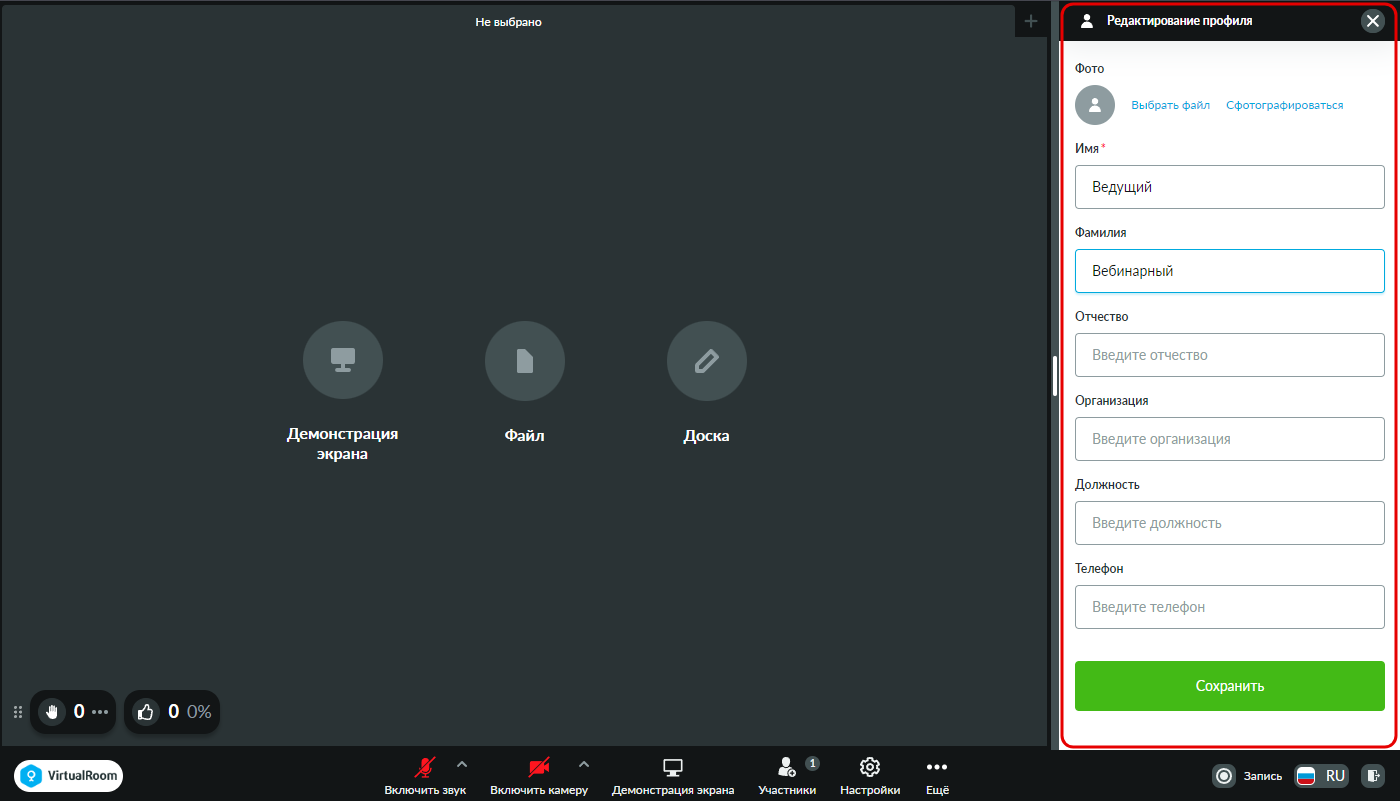Start recording with Запись button
This screenshot has height=801, width=1400.
pos(1247,775)
